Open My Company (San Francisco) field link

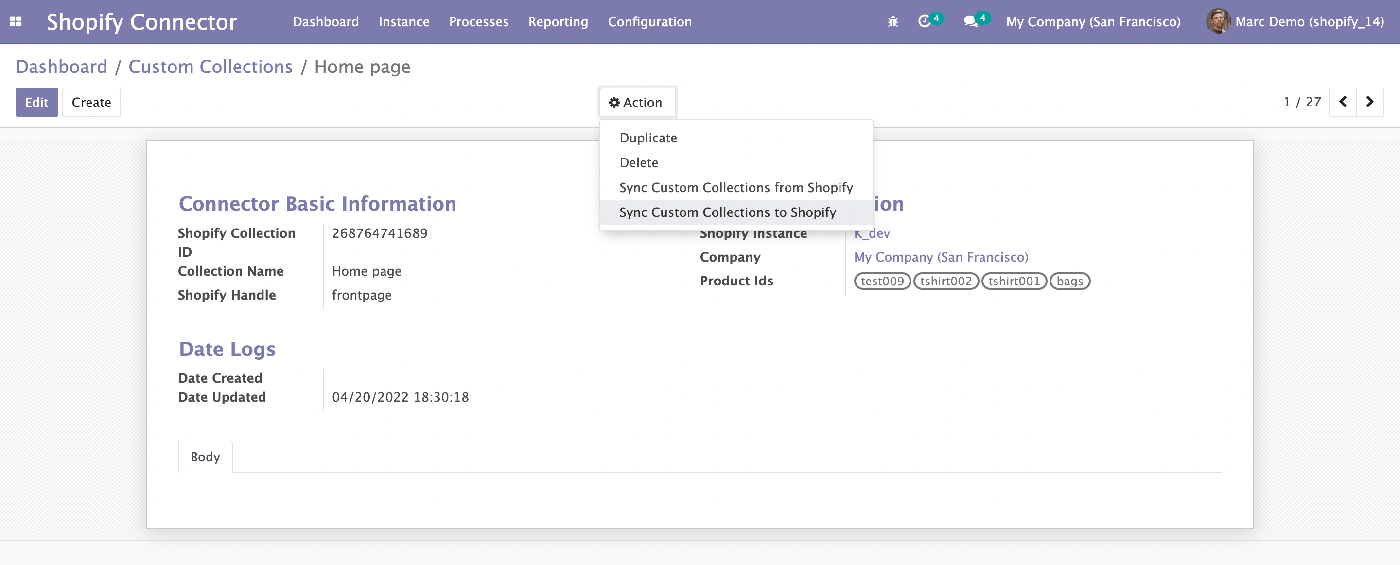(x=941, y=257)
